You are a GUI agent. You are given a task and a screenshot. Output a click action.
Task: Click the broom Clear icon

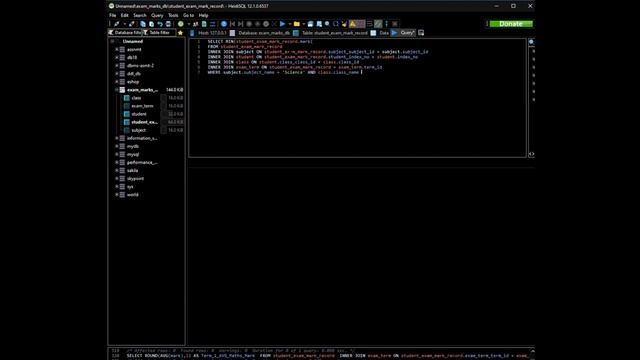(344, 24)
